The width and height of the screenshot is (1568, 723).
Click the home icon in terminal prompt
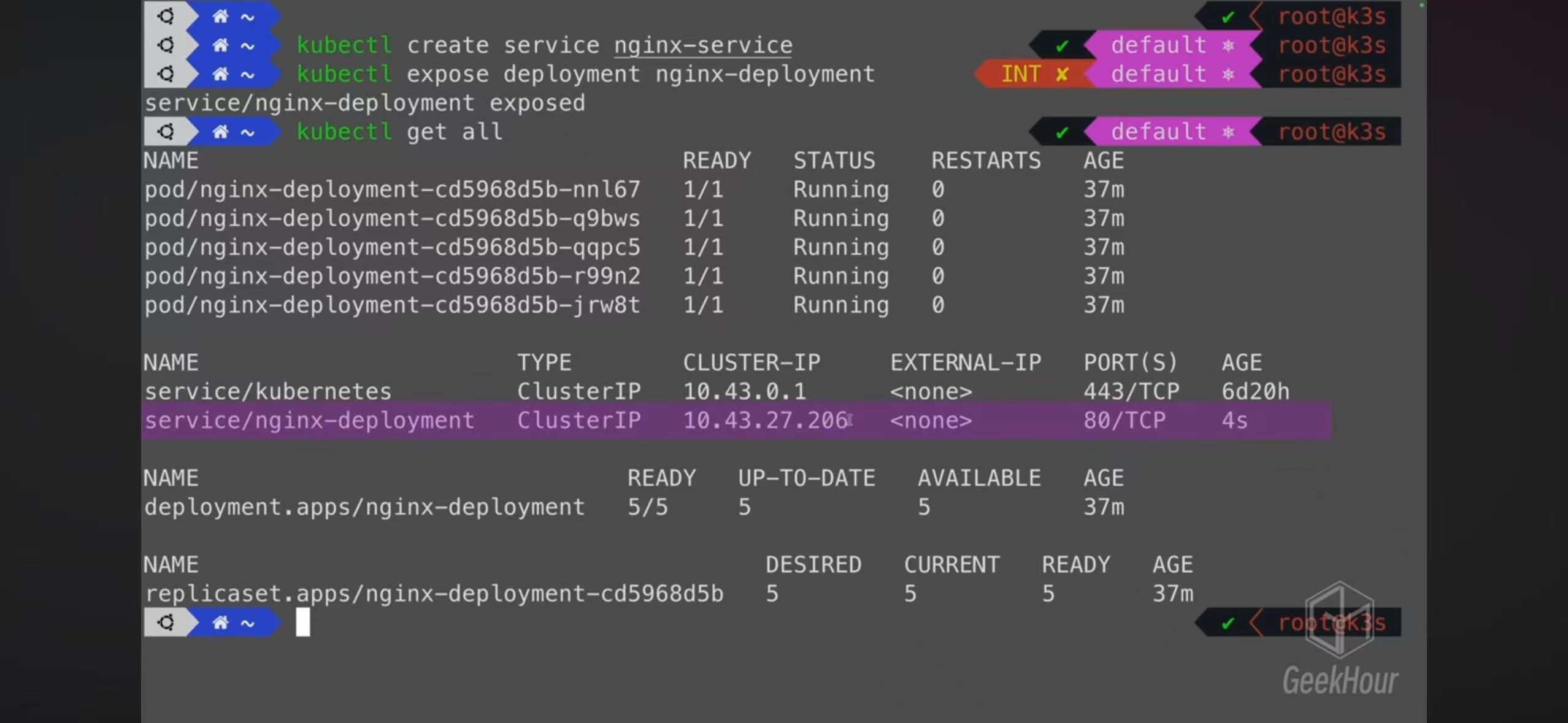pyautogui.click(x=218, y=622)
